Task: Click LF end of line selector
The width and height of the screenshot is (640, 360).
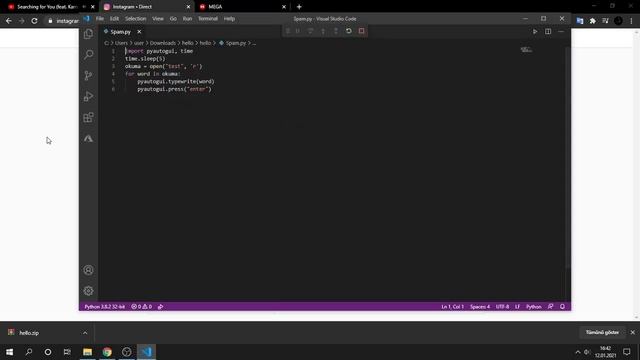Action: pos(517,307)
